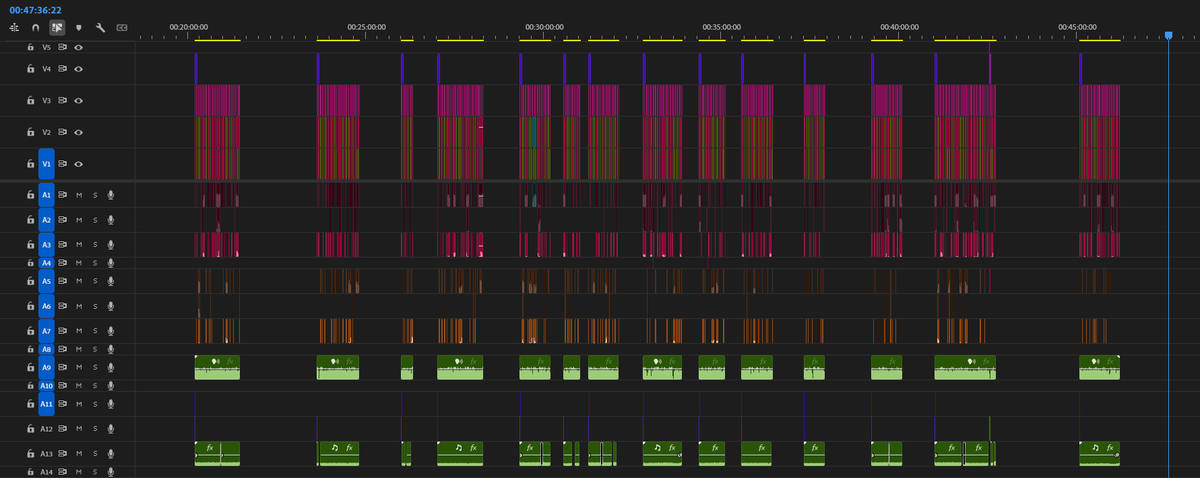
Task: Toggle V1 track targeting button
Action: point(46,163)
